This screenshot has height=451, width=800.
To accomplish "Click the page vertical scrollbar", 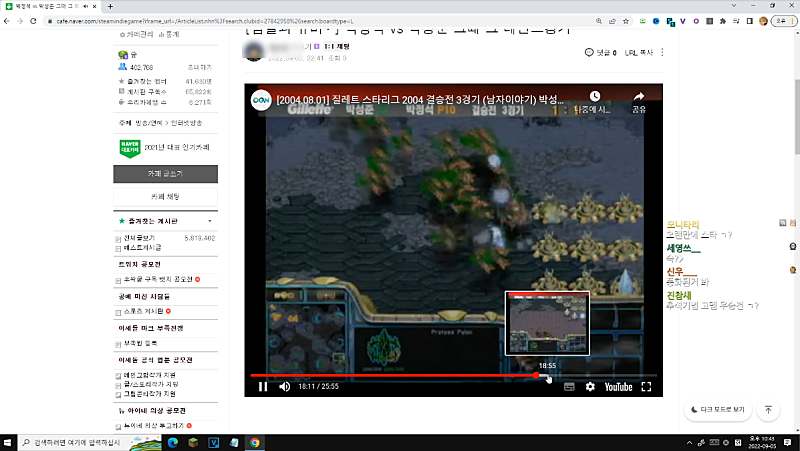I will click(797, 116).
